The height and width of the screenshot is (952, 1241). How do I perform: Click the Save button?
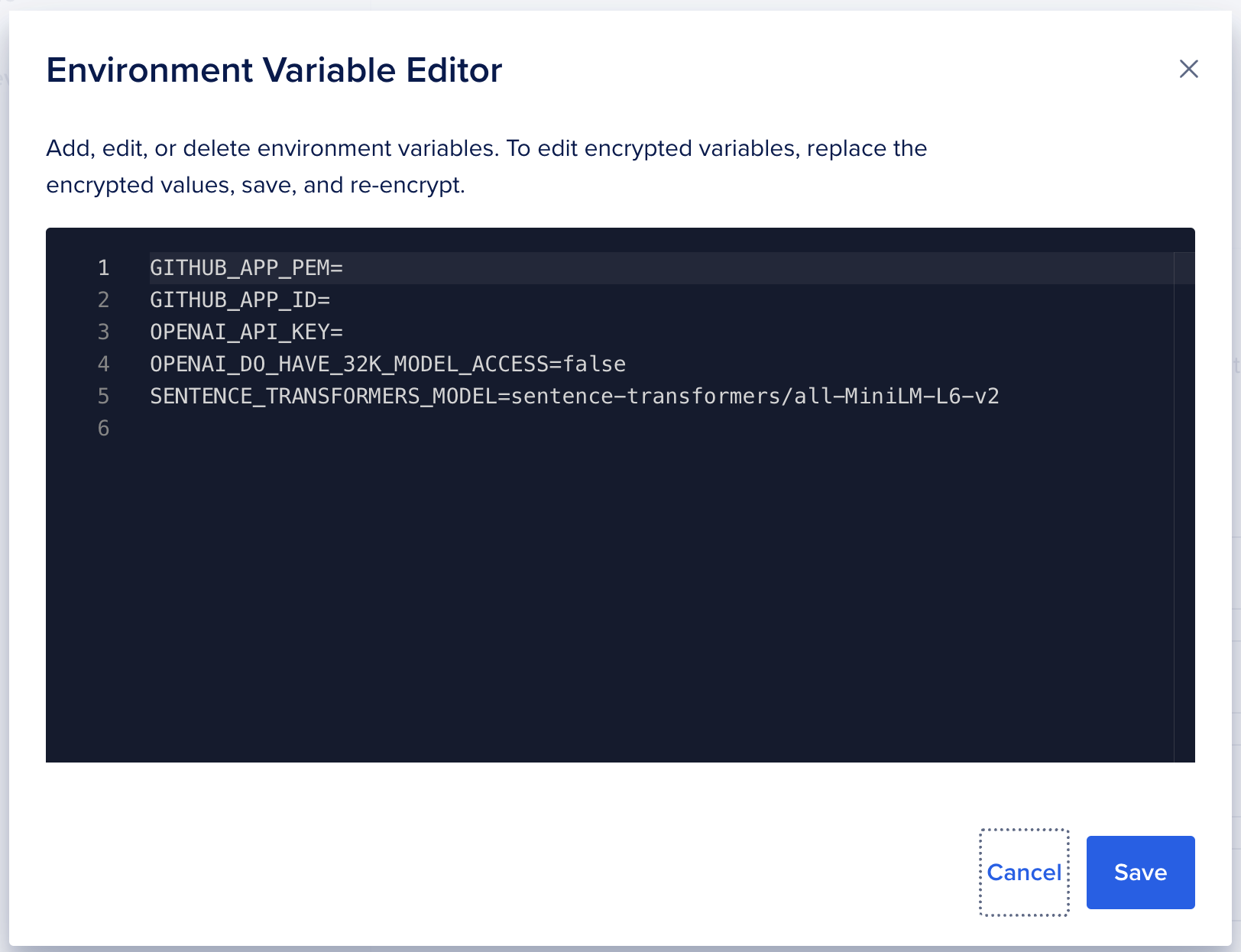click(x=1140, y=872)
